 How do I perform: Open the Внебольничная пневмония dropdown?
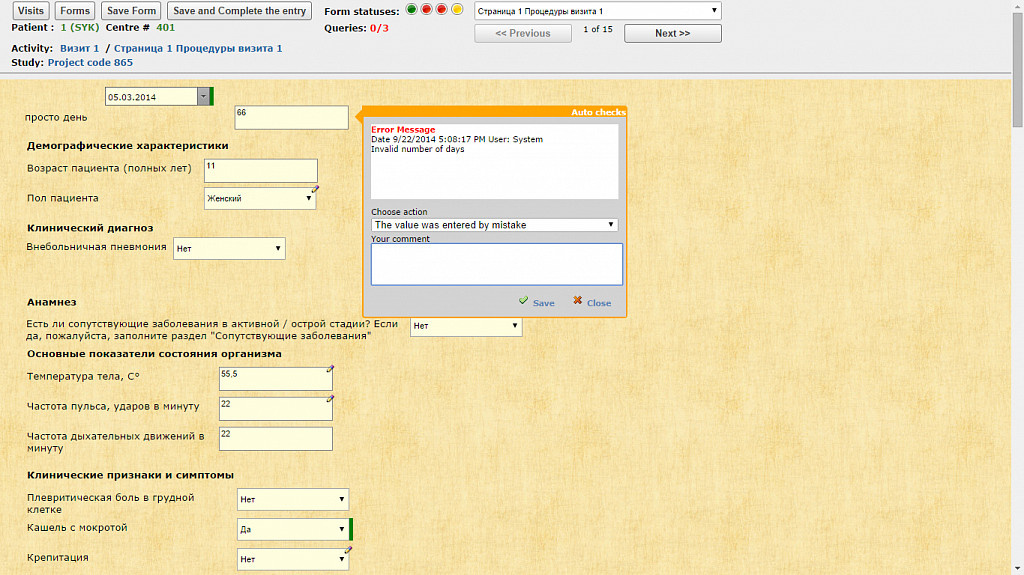tap(229, 248)
